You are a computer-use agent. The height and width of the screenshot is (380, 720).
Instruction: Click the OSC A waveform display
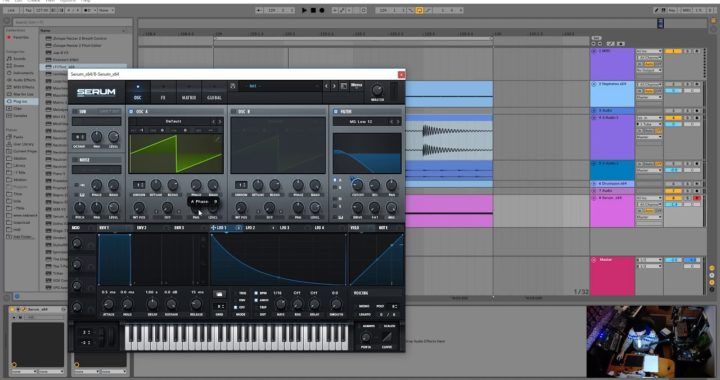click(x=176, y=153)
